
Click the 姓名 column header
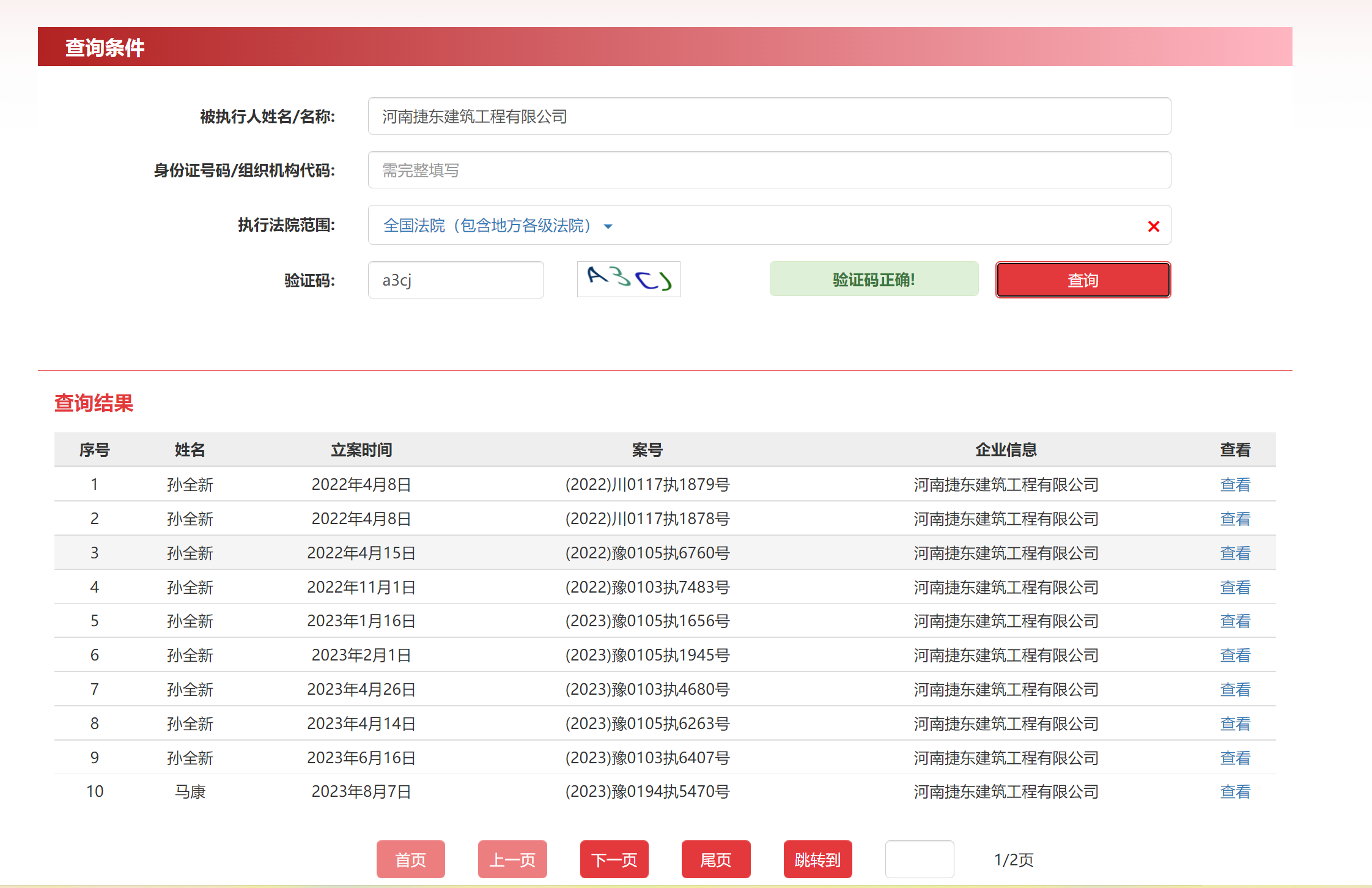click(190, 450)
